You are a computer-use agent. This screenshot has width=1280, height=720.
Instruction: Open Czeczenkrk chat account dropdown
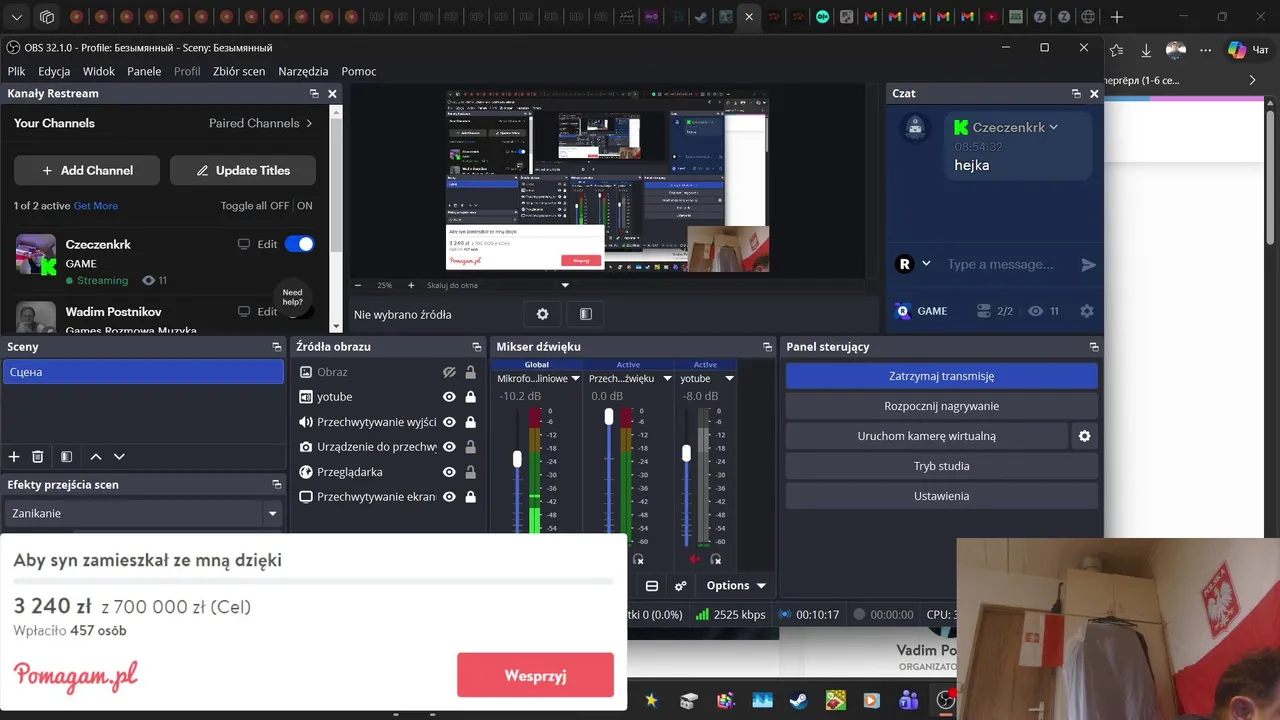coord(1053,128)
